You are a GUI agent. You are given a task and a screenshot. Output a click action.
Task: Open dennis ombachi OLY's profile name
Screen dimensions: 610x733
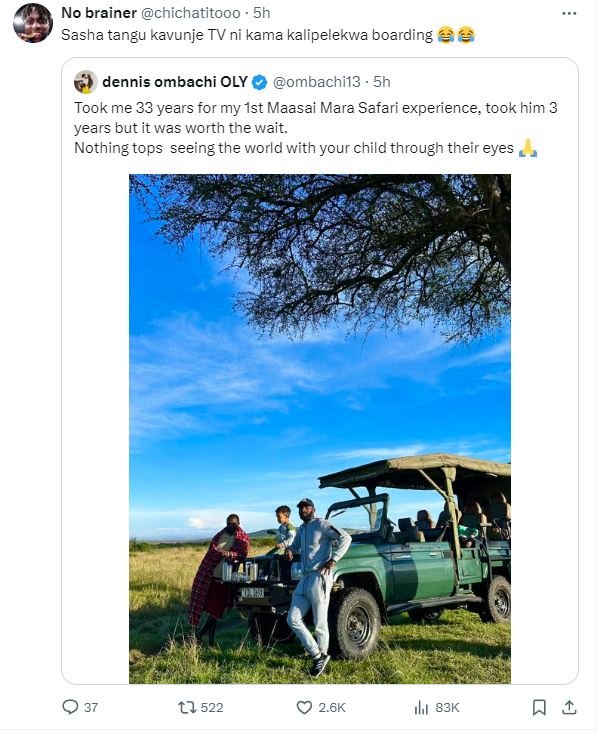coord(175,82)
